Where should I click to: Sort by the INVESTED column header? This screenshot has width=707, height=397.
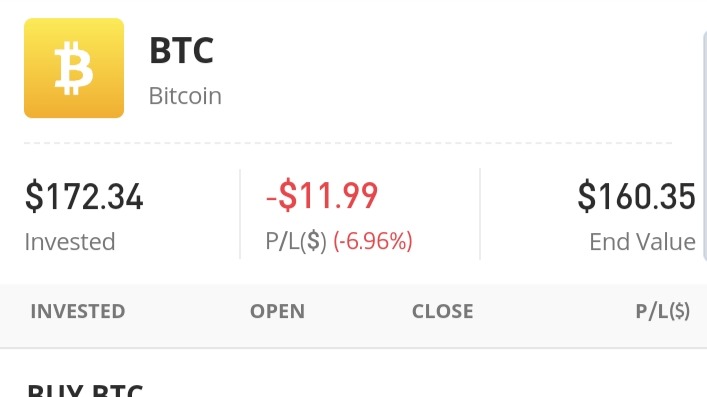pos(78,311)
